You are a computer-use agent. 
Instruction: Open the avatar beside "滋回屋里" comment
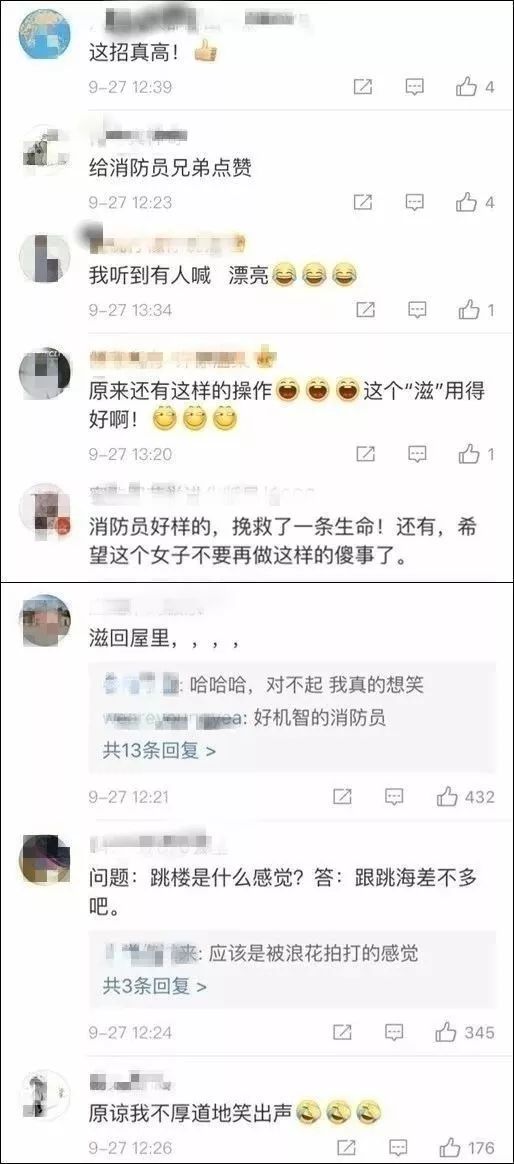pos(45,620)
